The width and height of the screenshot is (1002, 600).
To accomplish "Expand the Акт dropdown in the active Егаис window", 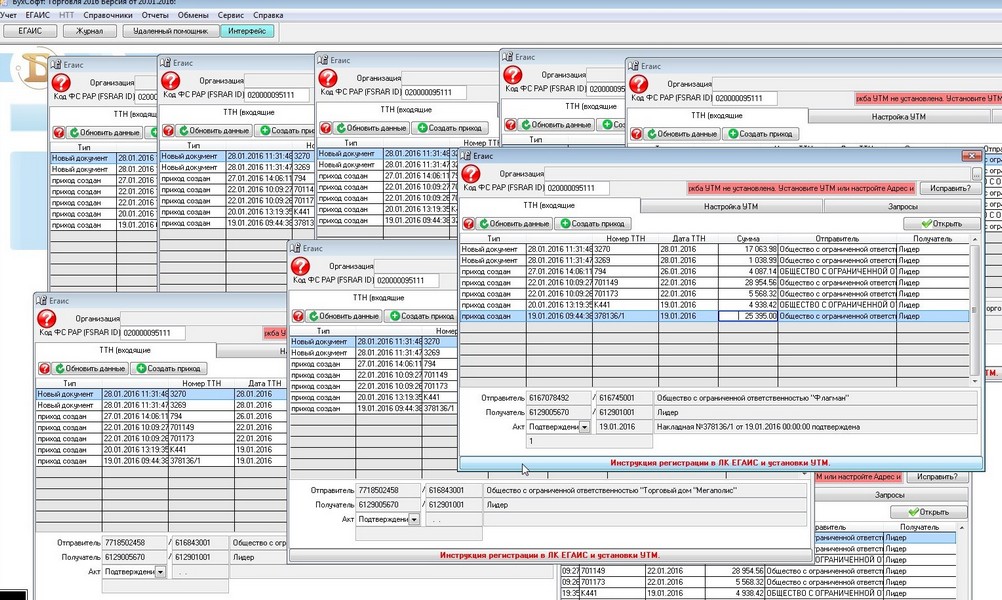I will [585, 427].
